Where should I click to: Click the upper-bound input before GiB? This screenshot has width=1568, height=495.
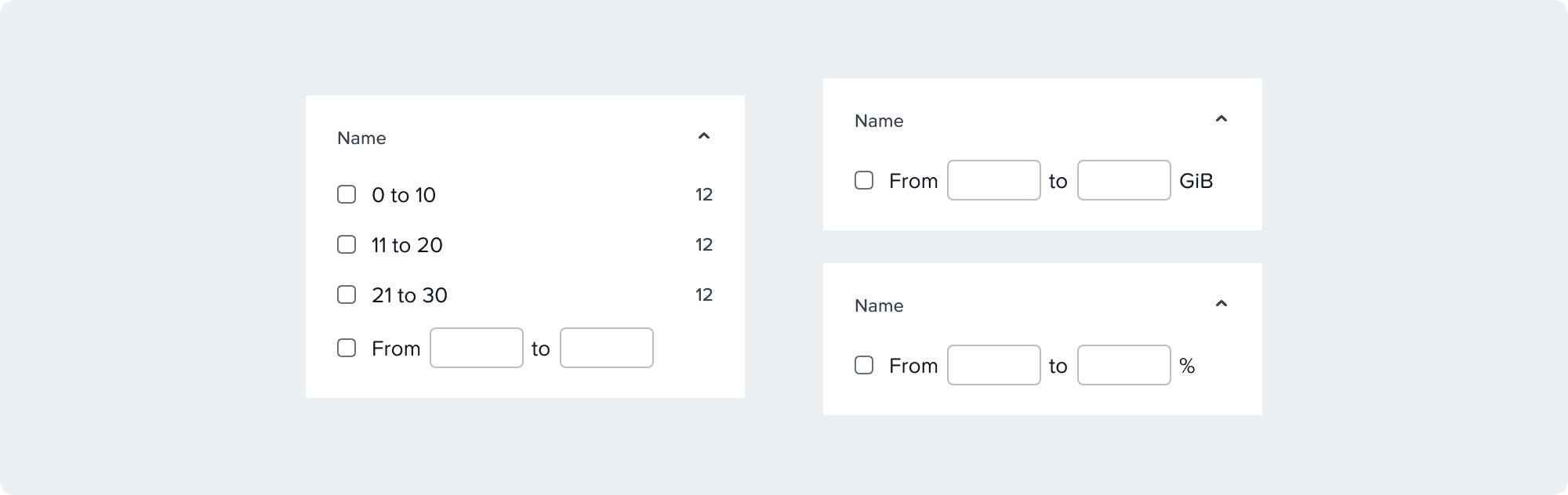click(1123, 180)
